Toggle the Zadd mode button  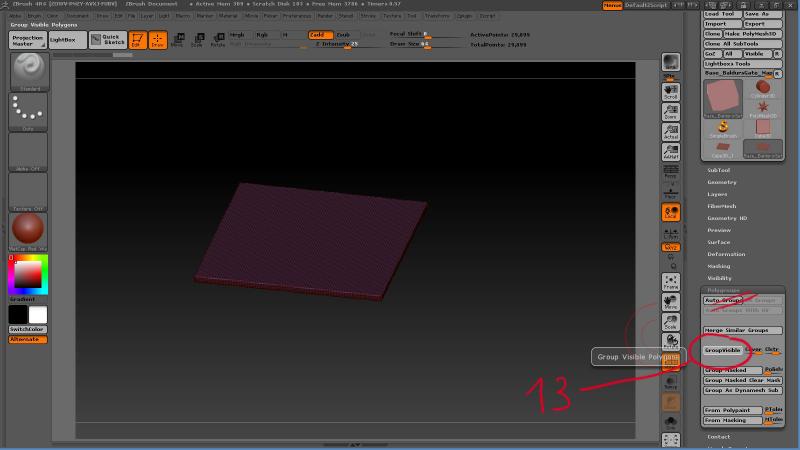(x=320, y=35)
